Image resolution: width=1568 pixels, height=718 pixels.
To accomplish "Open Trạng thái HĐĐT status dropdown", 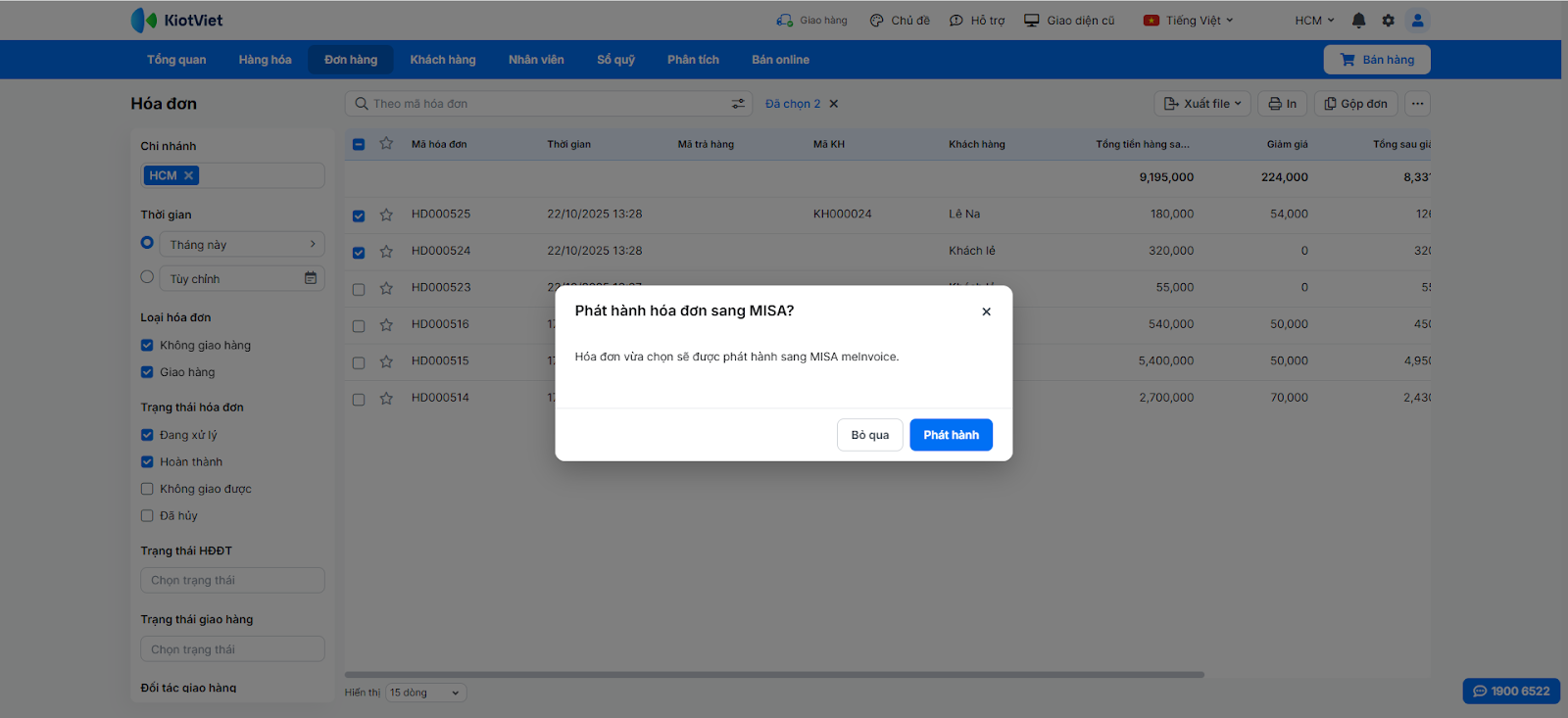I will click(x=232, y=580).
